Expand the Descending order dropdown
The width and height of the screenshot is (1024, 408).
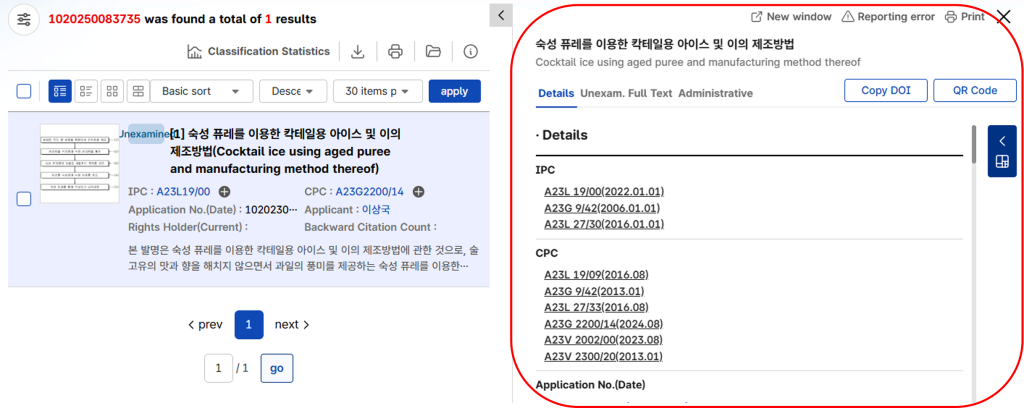tap(293, 91)
